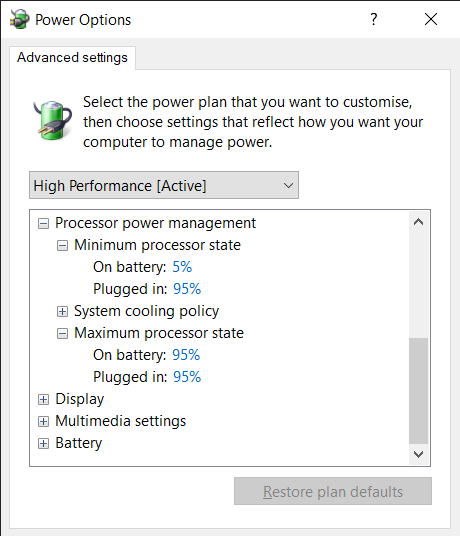Screen dimensions: 460x536
Task: Click the scrollbar up arrow
Action: 419,222
